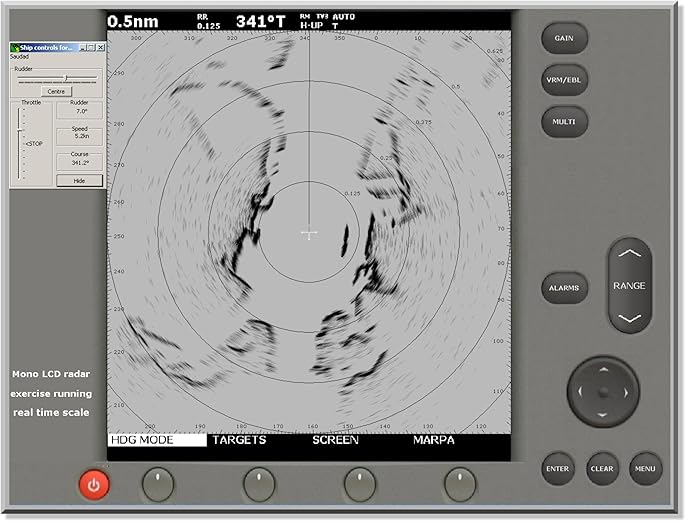Decrease range with the RANGE down chevron

pyautogui.click(x=630, y=318)
